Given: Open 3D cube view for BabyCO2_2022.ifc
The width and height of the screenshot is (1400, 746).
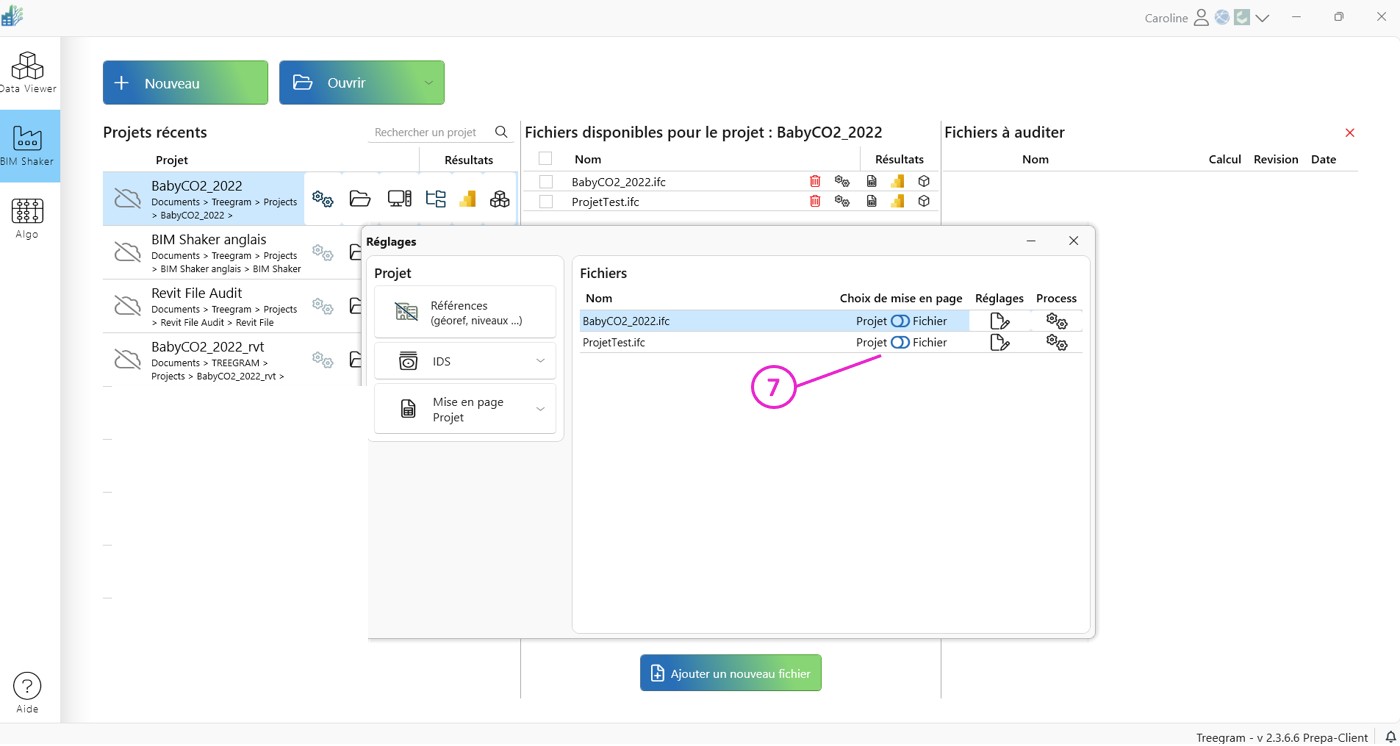Looking at the screenshot, I should click(x=924, y=181).
